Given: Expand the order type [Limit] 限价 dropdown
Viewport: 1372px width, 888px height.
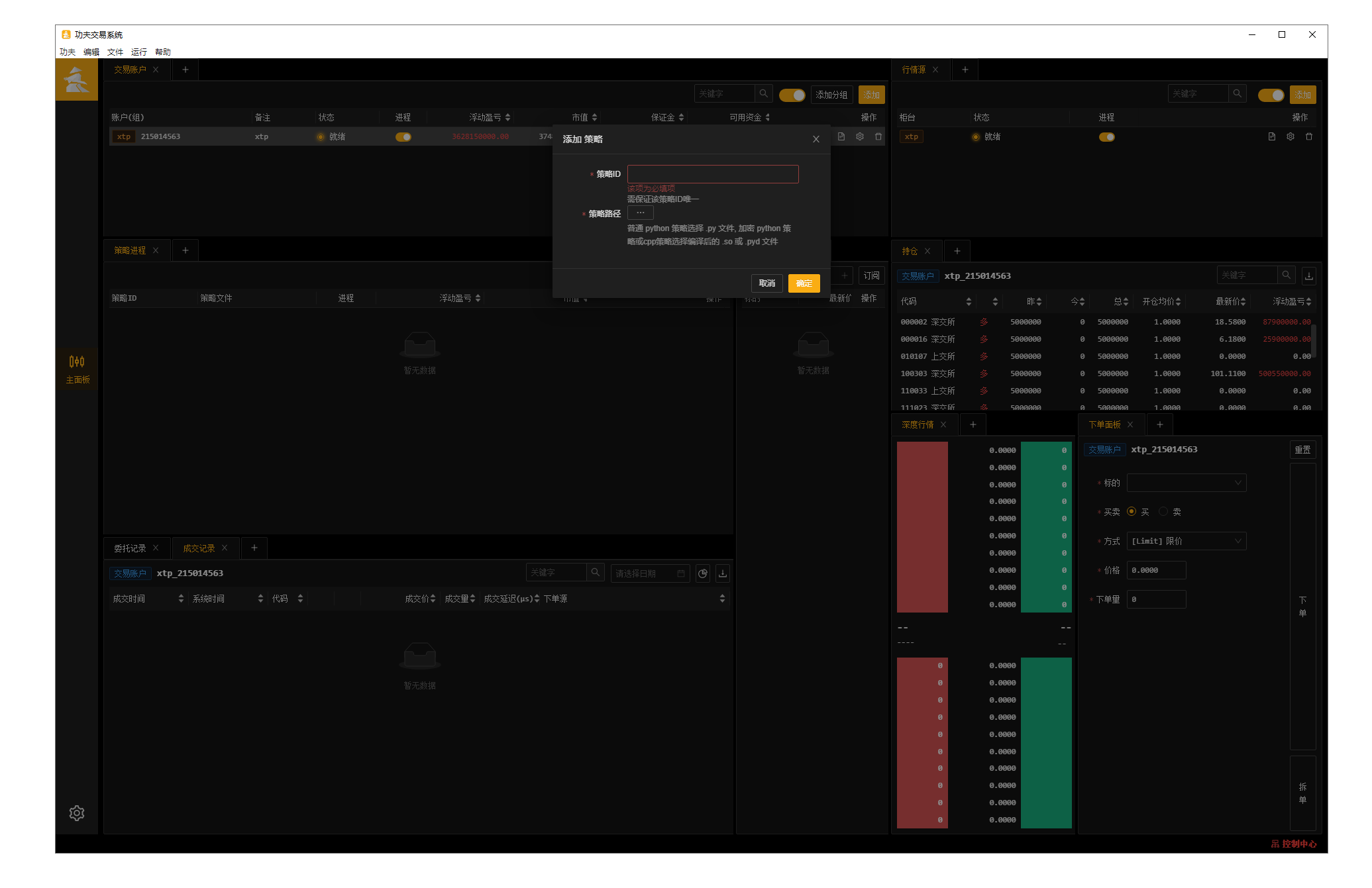Looking at the screenshot, I should [x=1186, y=541].
